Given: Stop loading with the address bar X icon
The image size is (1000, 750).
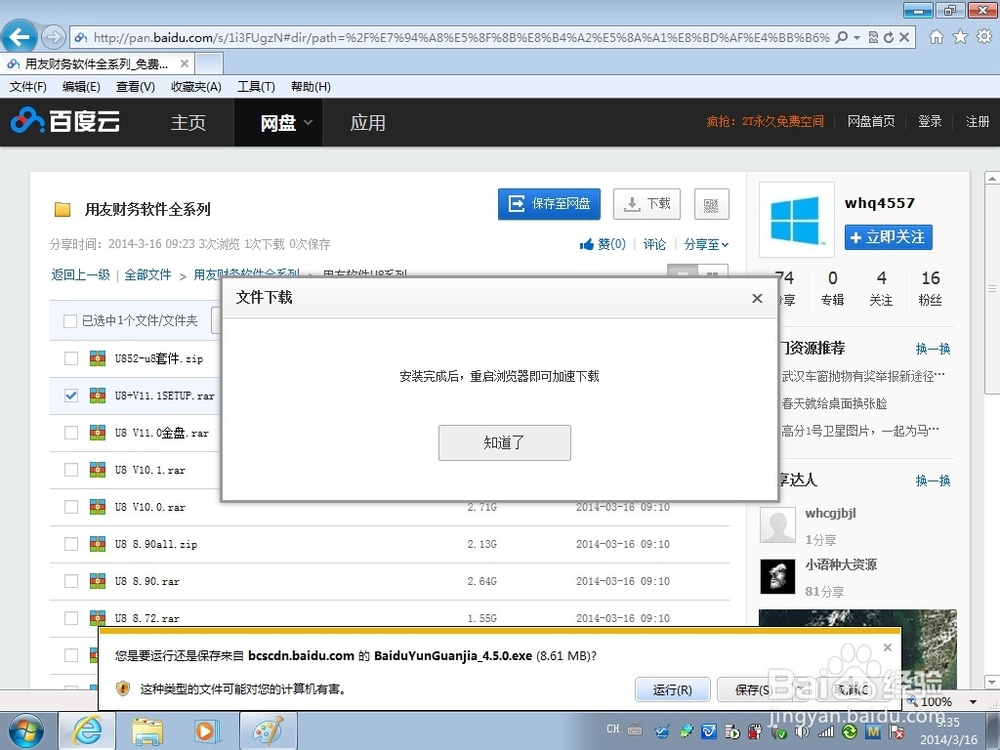Looking at the screenshot, I should [x=904, y=38].
